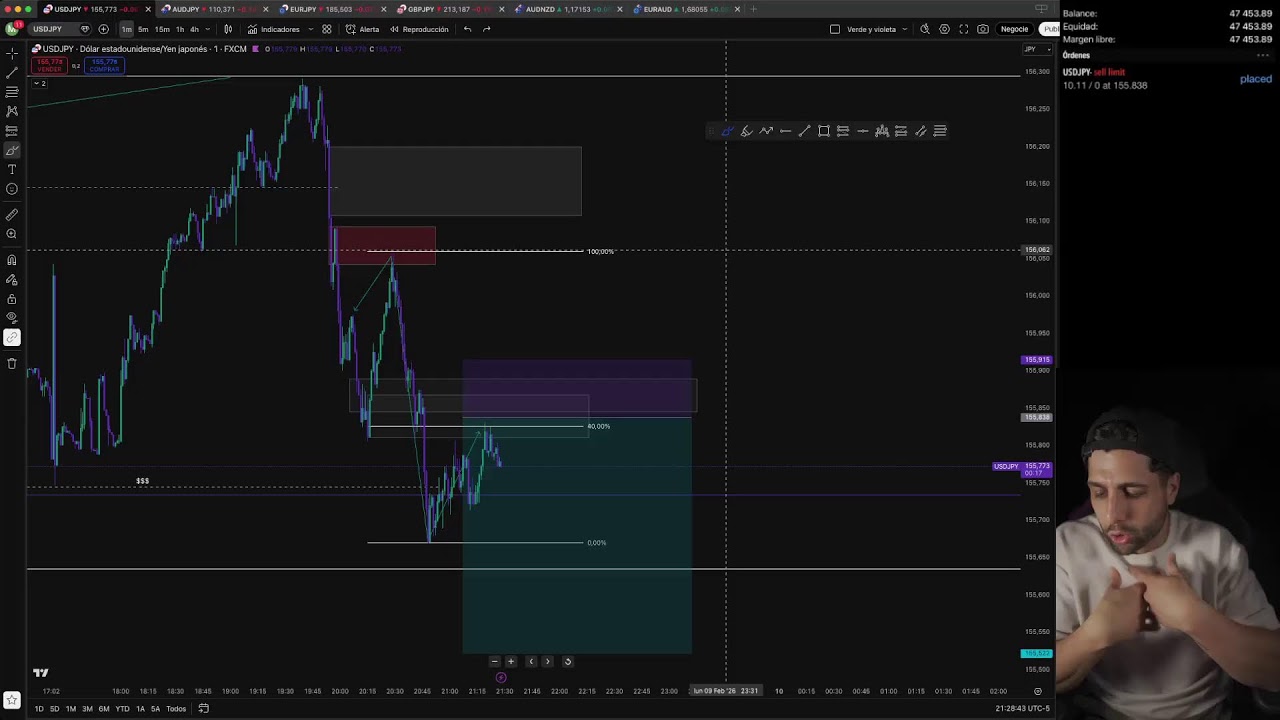
Task: Open chart settings hexagon gear icon
Action: click(944, 29)
